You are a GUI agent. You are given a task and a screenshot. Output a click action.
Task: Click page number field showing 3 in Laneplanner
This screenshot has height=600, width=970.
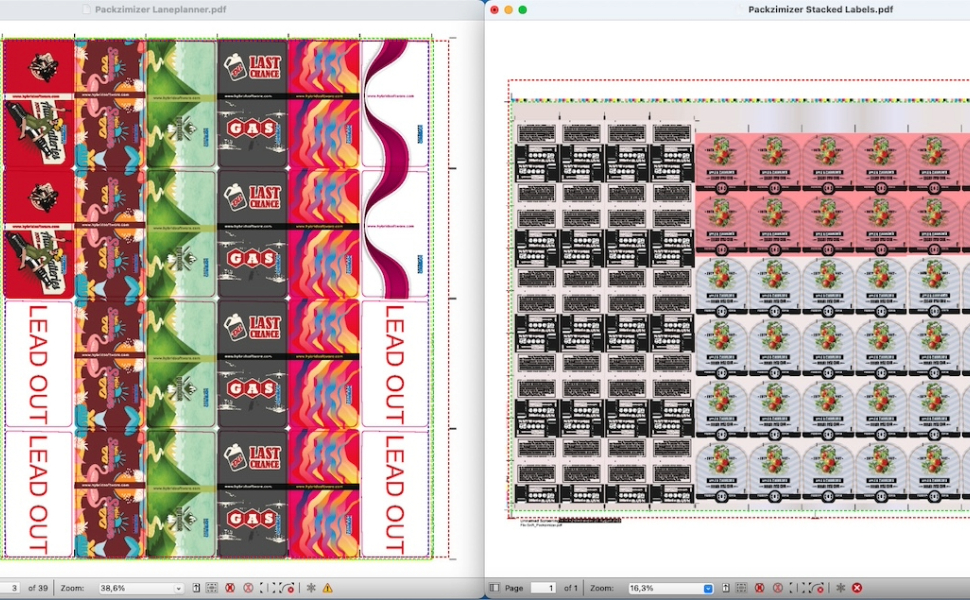pyautogui.click(x=10, y=588)
